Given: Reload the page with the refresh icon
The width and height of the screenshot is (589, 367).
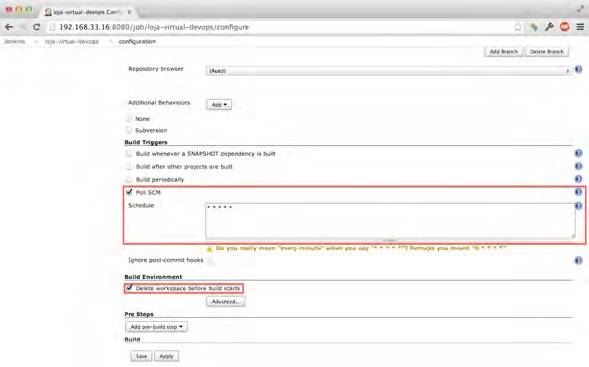Looking at the screenshot, I should click(x=36, y=27).
